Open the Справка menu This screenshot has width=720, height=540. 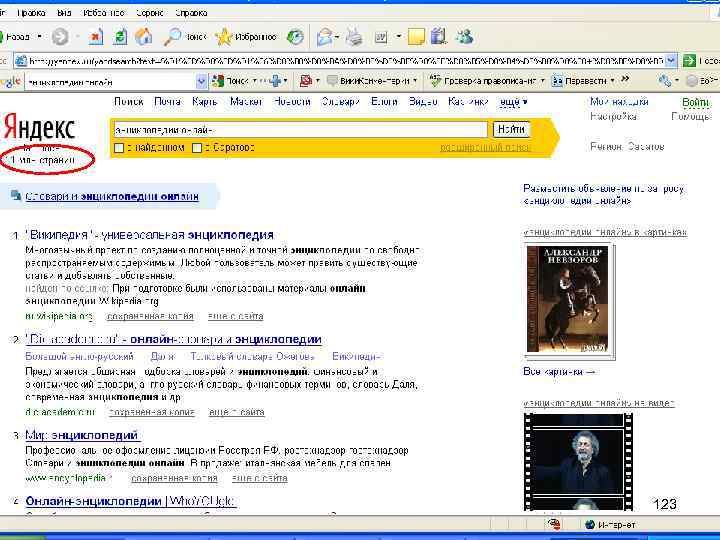191,13
